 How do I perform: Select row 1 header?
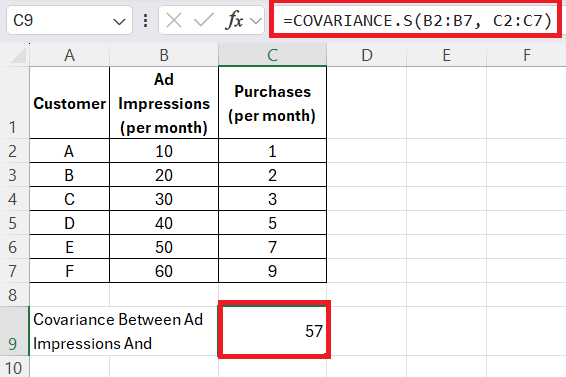(14, 103)
